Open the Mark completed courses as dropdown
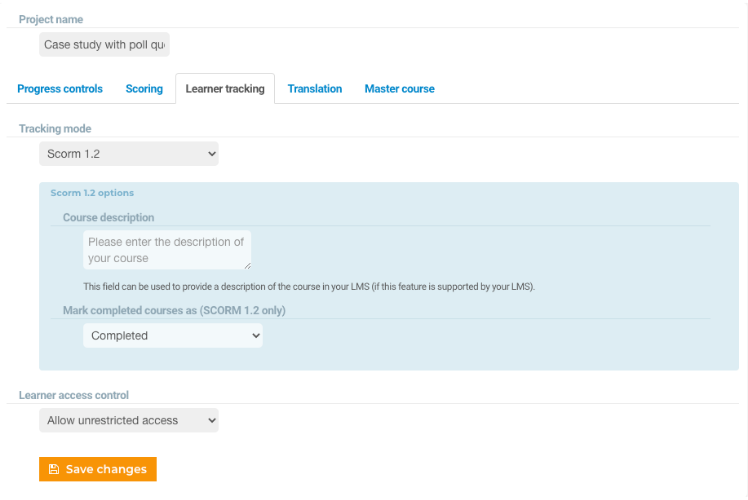Screen dimensions: 748x500 click(173, 335)
